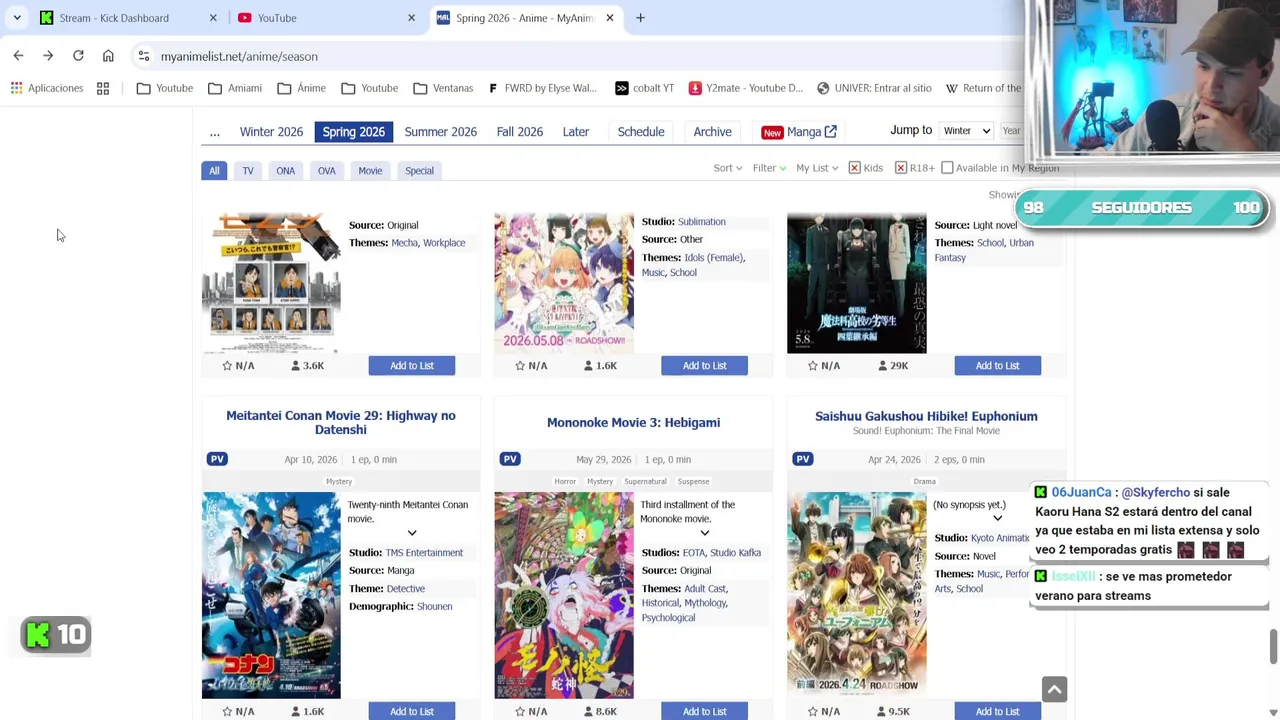Jump to top with the scroll-up arrow button
Viewport: 1280px width, 720px height.
click(1054, 689)
